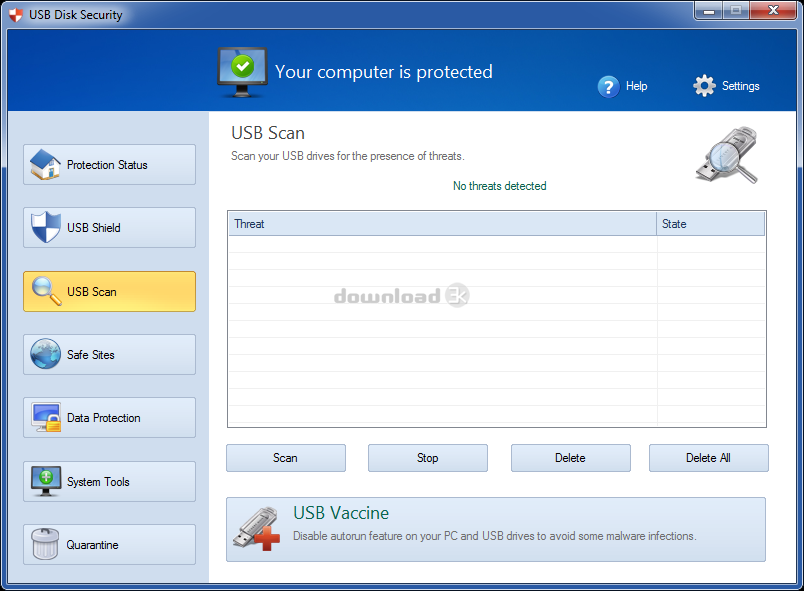
Task: Show the System Tools section
Action: [x=109, y=481]
